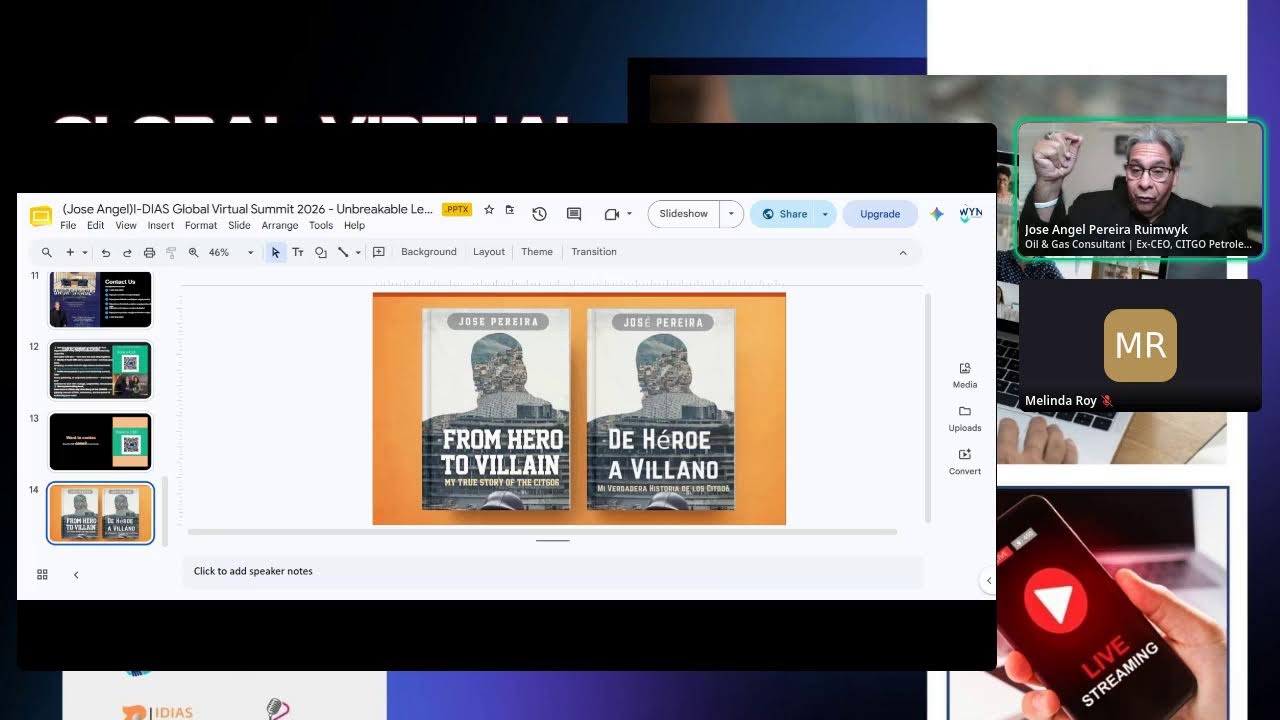Open the Media side panel
1280x720 pixels.
pyautogui.click(x=965, y=375)
